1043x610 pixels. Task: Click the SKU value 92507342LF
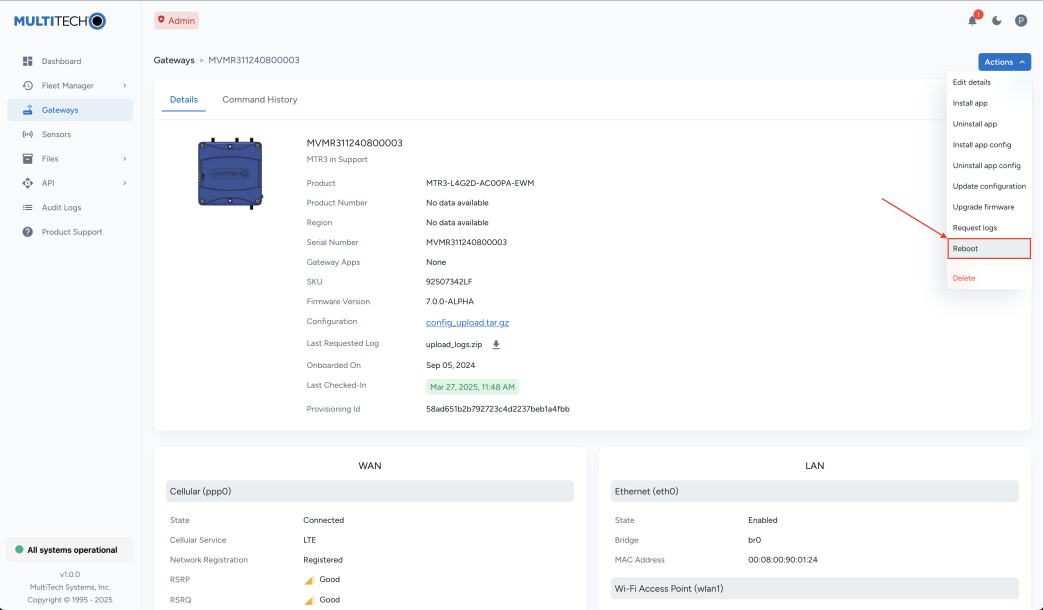point(449,282)
